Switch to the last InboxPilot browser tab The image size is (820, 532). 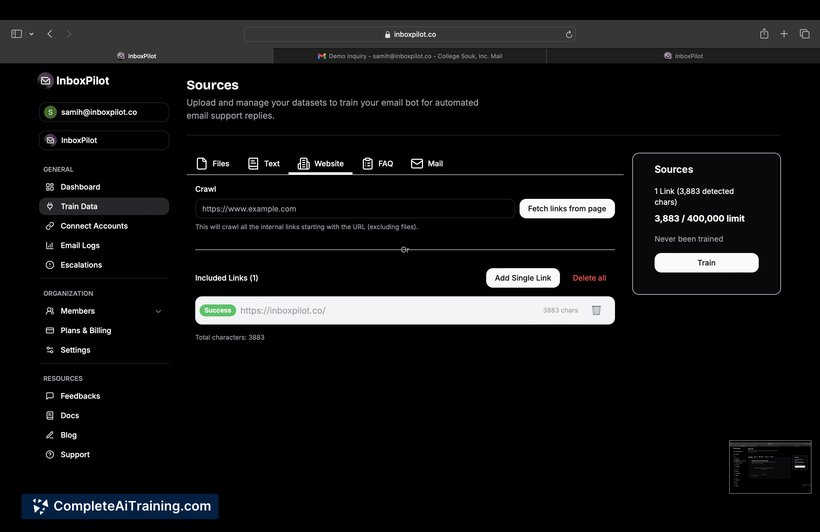(x=683, y=56)
